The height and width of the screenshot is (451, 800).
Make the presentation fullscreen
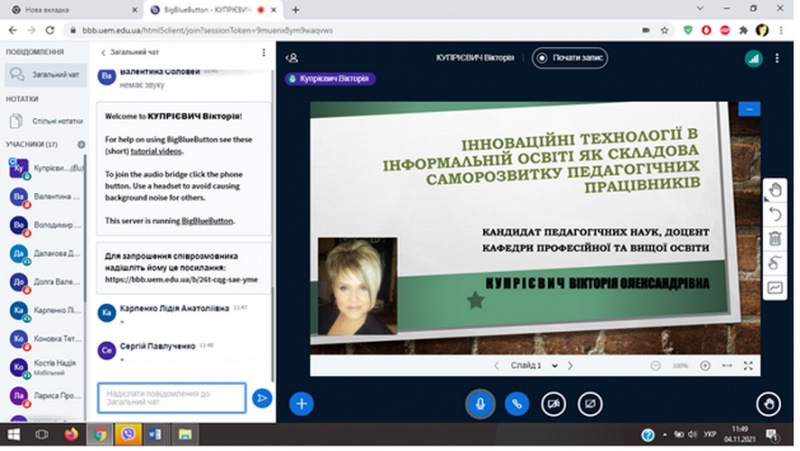coord(748,365)
